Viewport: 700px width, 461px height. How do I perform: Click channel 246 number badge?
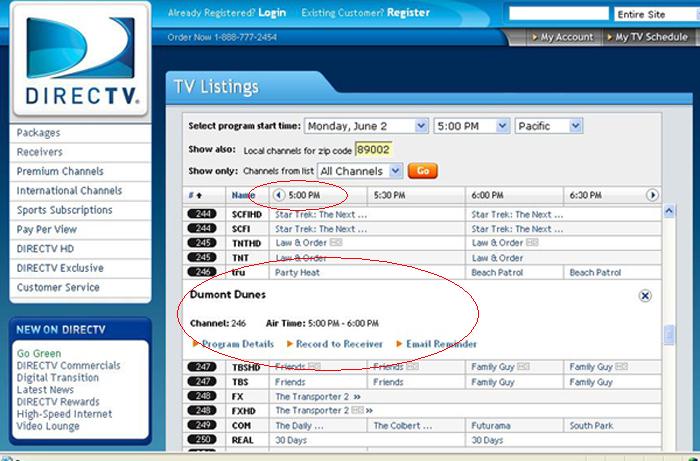point(202,272)
